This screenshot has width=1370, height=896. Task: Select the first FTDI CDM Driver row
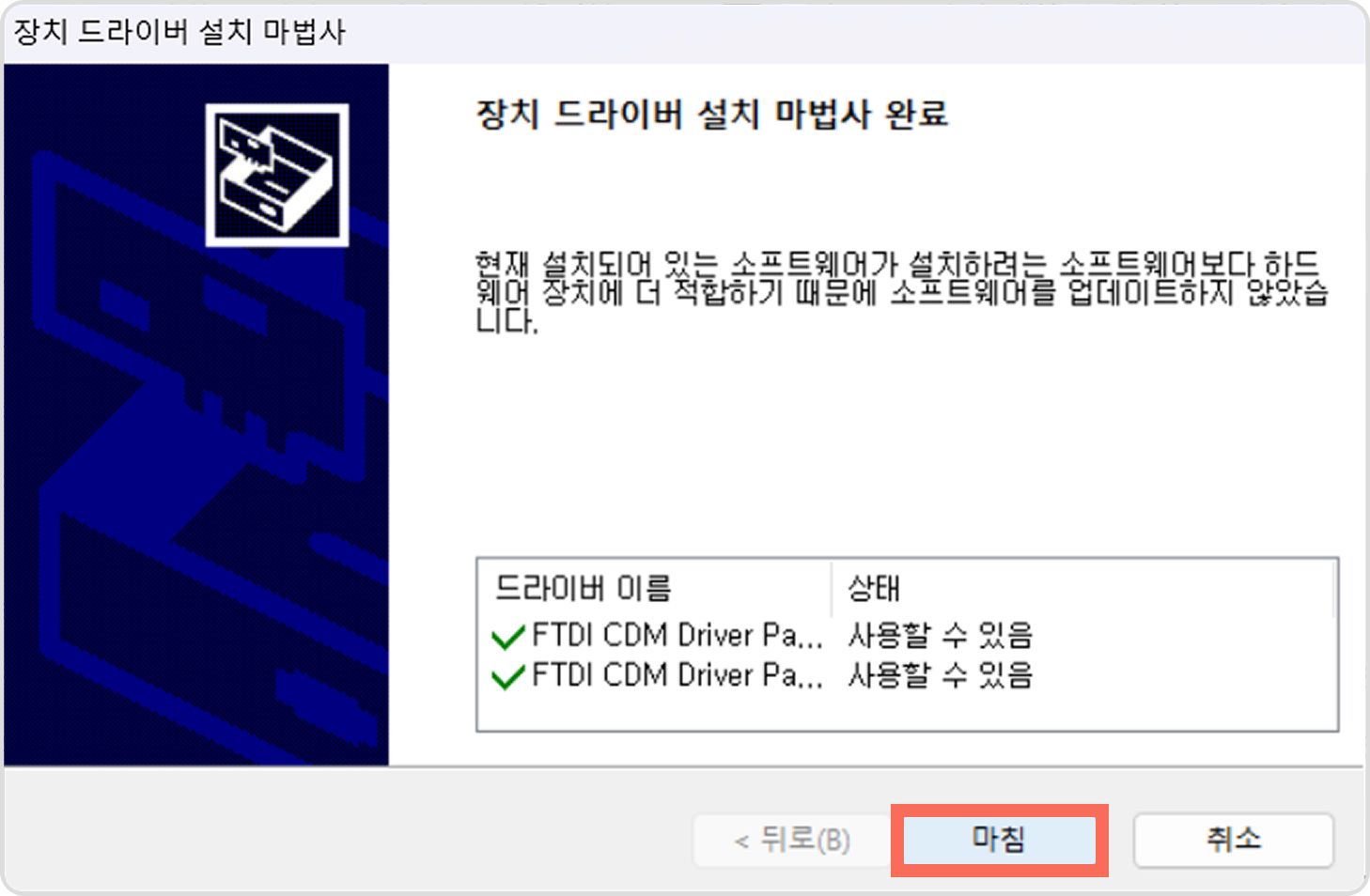[763, 636]
